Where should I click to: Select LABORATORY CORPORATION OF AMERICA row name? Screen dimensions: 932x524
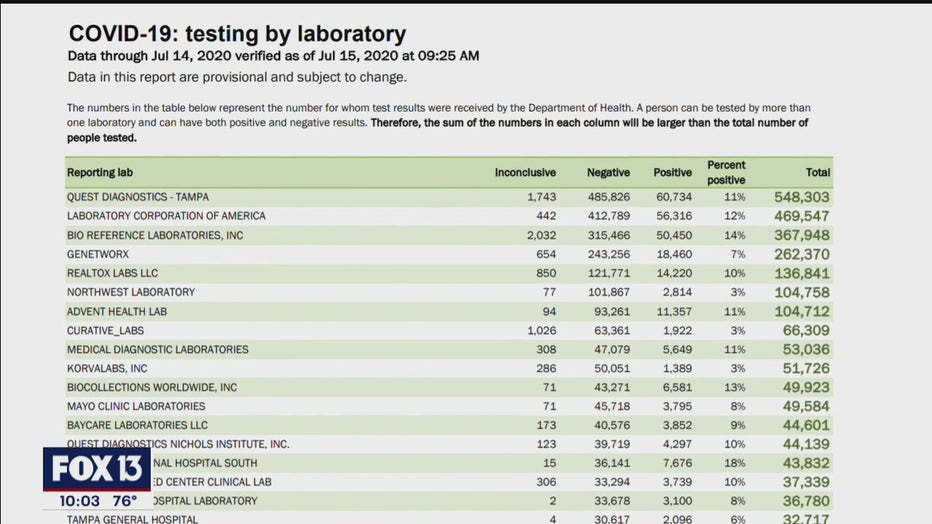(x=166, y=216)
